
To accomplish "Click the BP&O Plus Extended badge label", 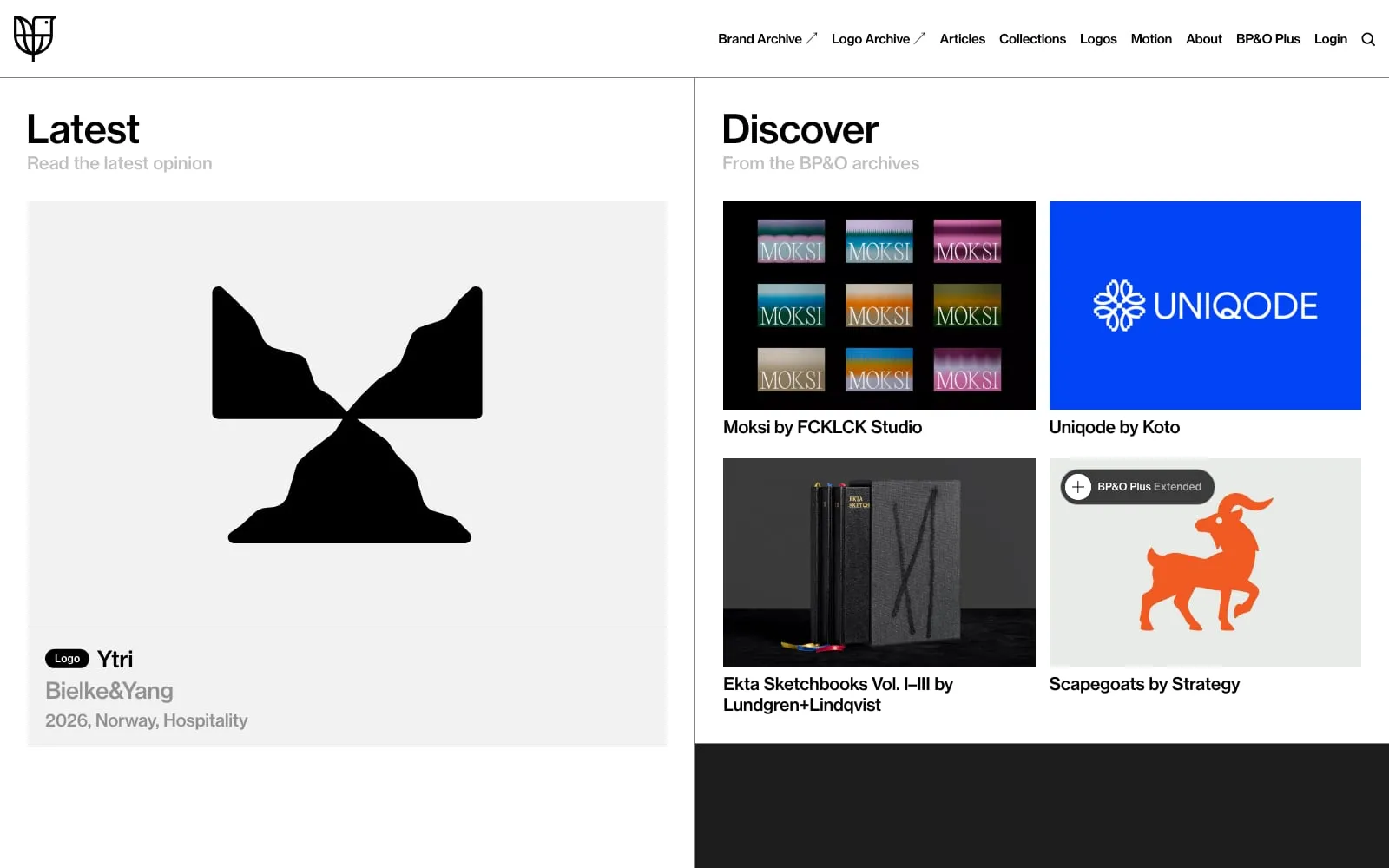I will tap(1149, 487).
